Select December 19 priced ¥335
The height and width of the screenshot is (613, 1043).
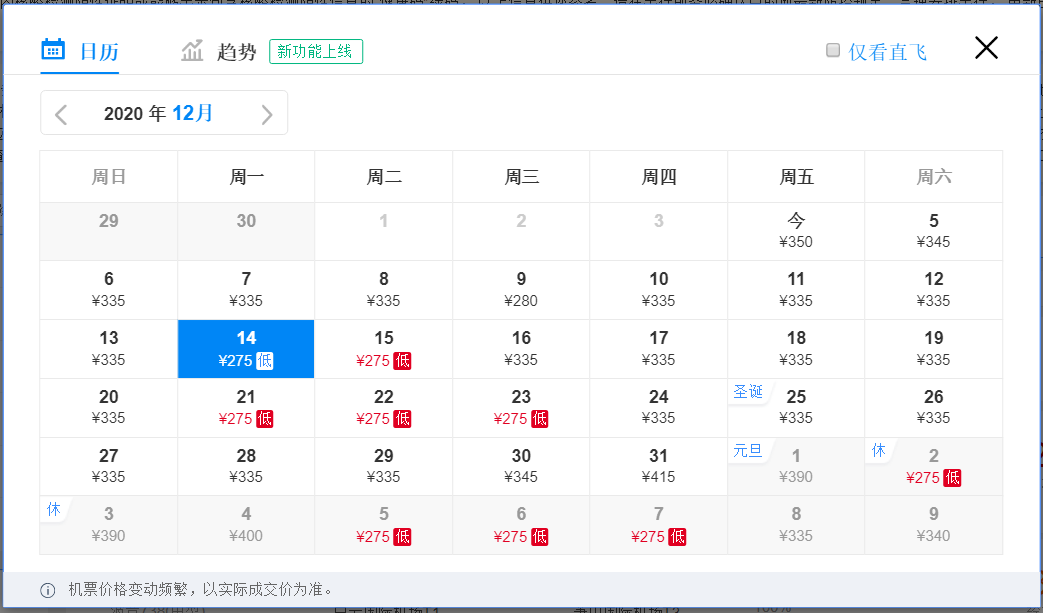click(x=934, y=349)
